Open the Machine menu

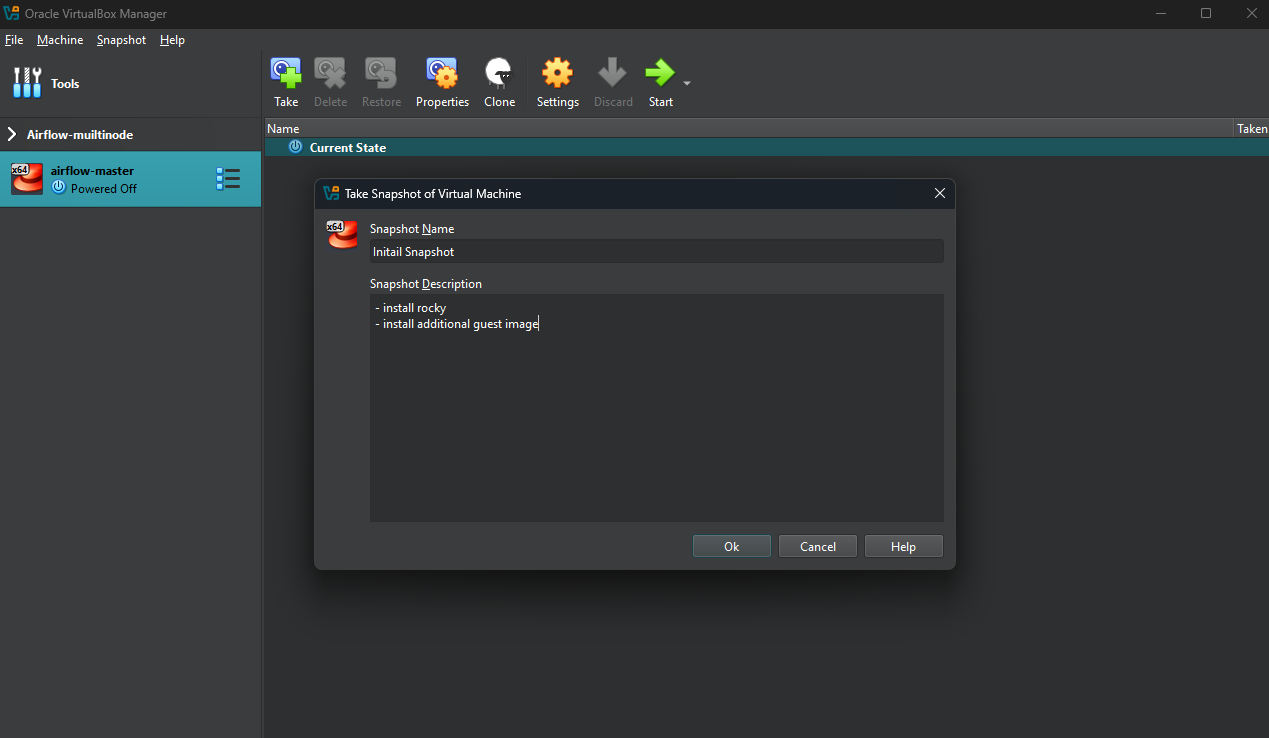tap(60, 40)
